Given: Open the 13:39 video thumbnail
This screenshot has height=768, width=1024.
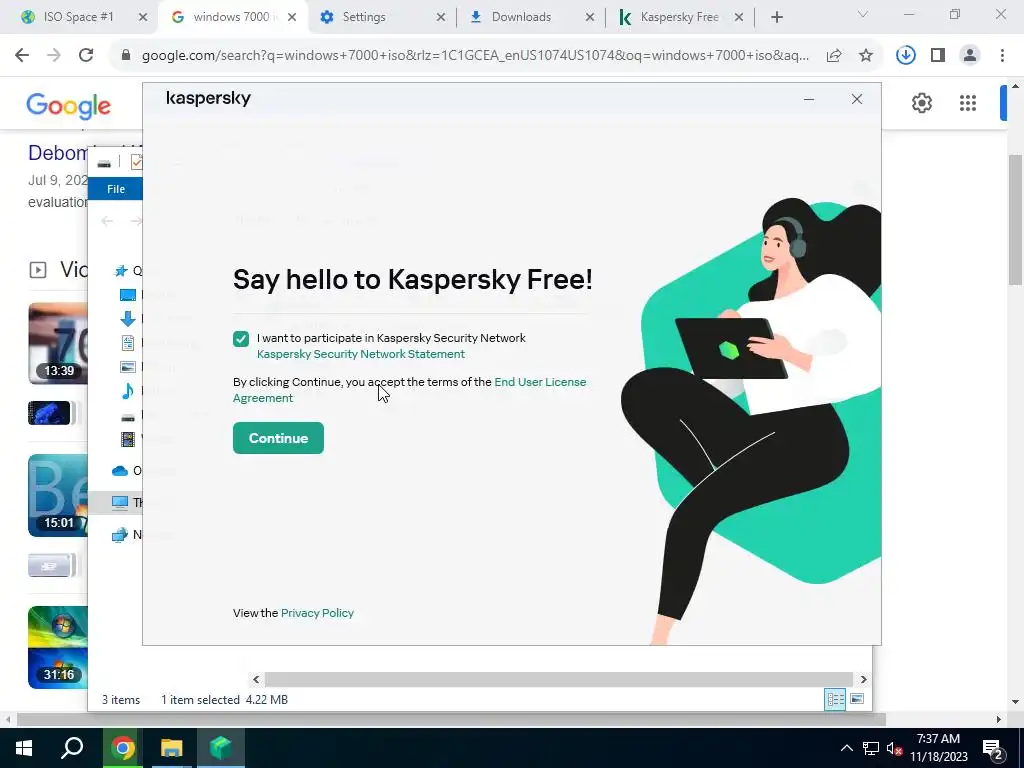Looking at the screenshot, I should pos(57,344).
